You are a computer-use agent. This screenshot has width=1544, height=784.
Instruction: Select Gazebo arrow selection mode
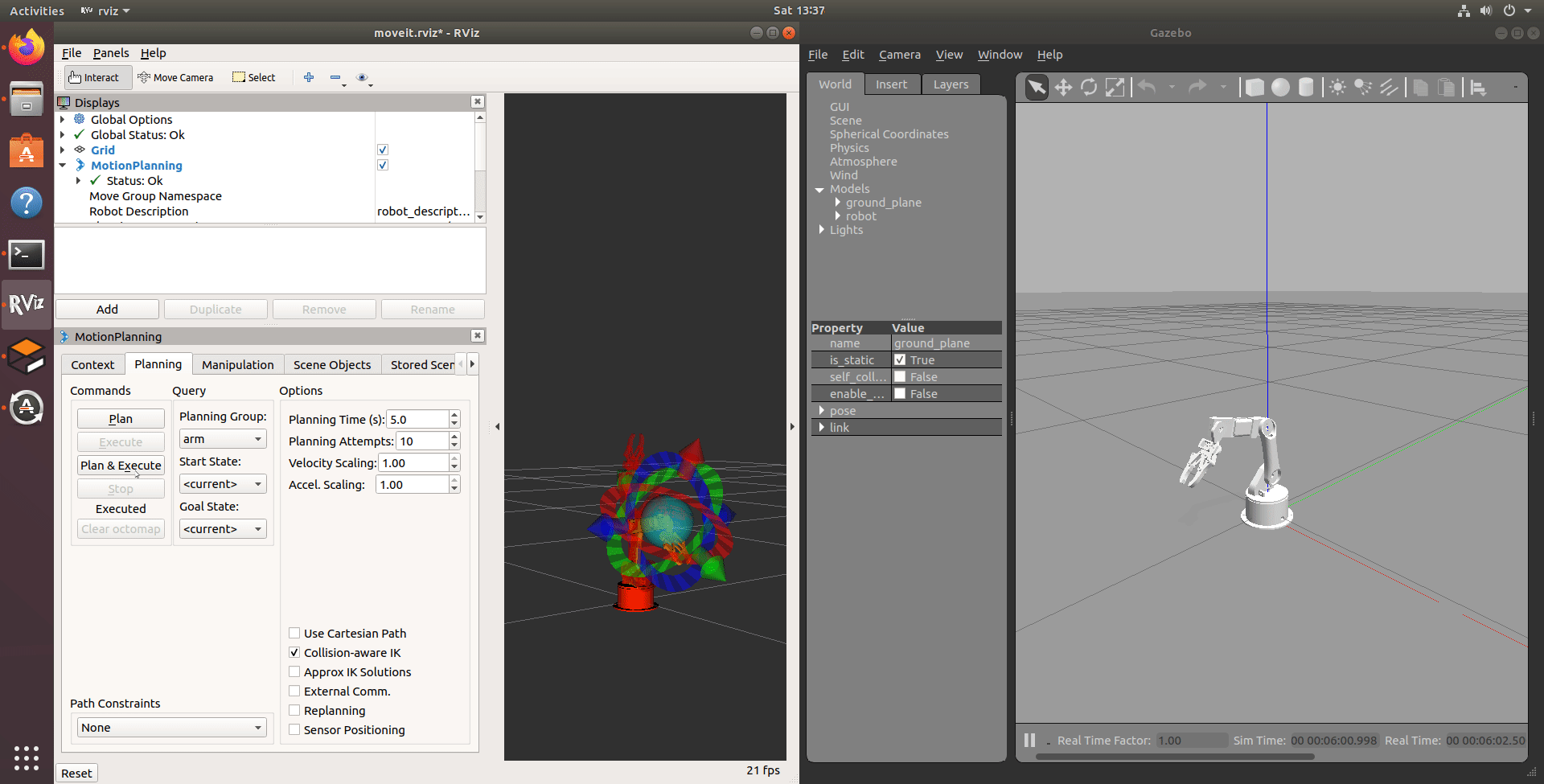click(x=1037, y=87)
